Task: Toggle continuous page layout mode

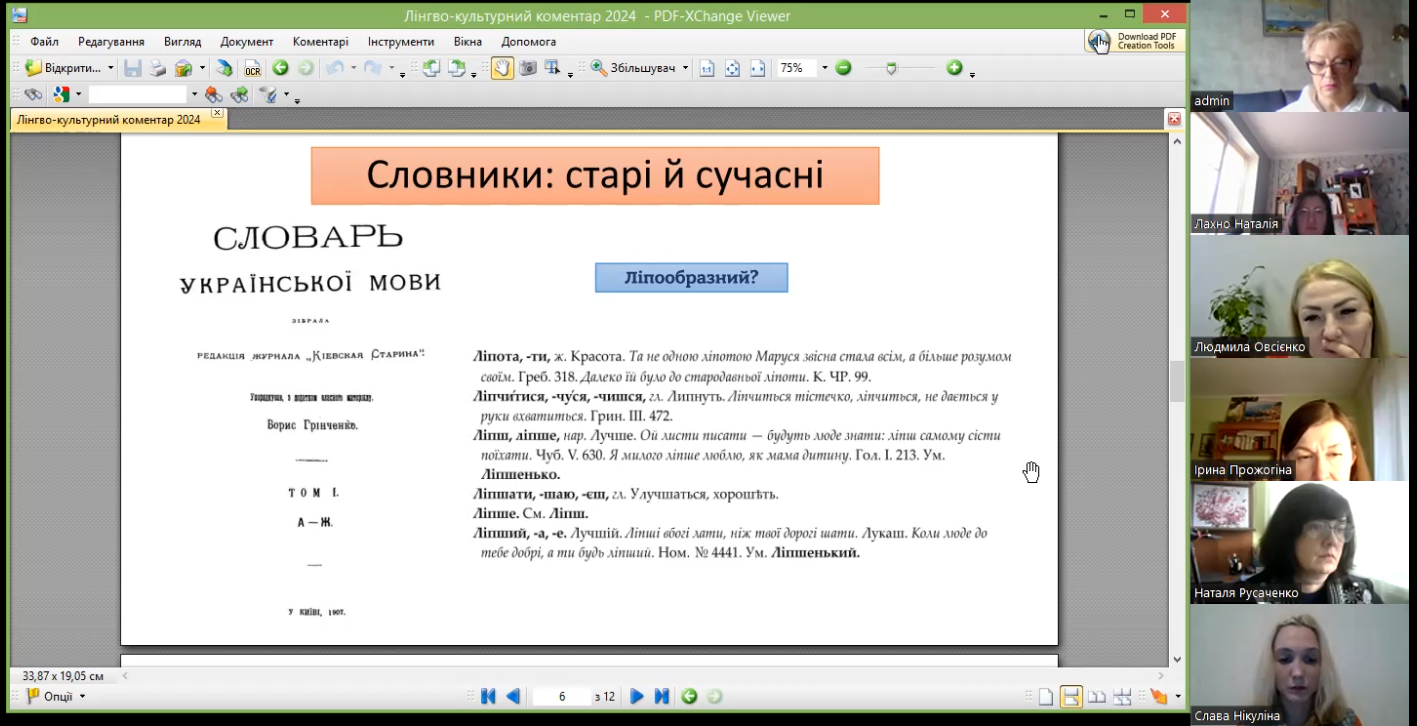Action: click(x=1070, y=697)
